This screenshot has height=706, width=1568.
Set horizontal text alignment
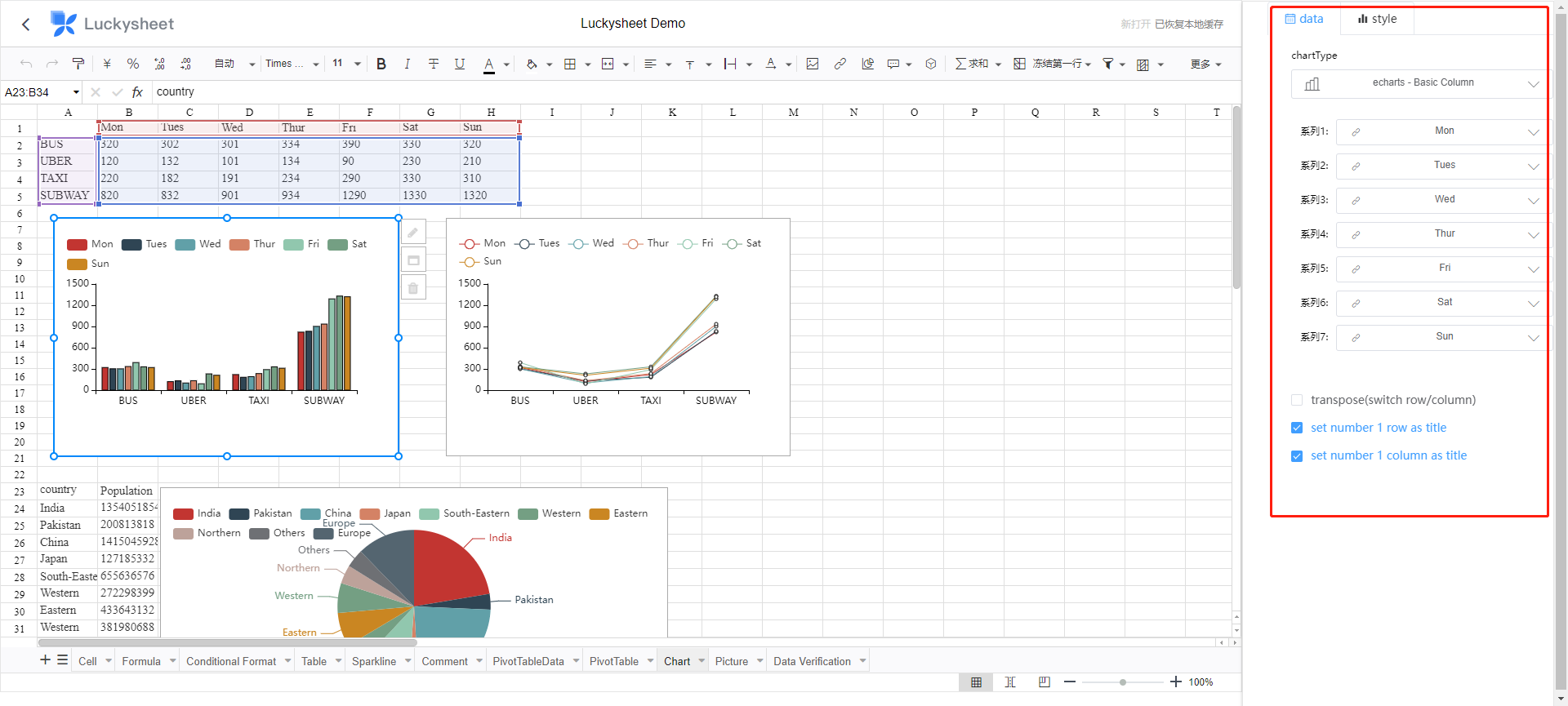(x=650, y=64)
